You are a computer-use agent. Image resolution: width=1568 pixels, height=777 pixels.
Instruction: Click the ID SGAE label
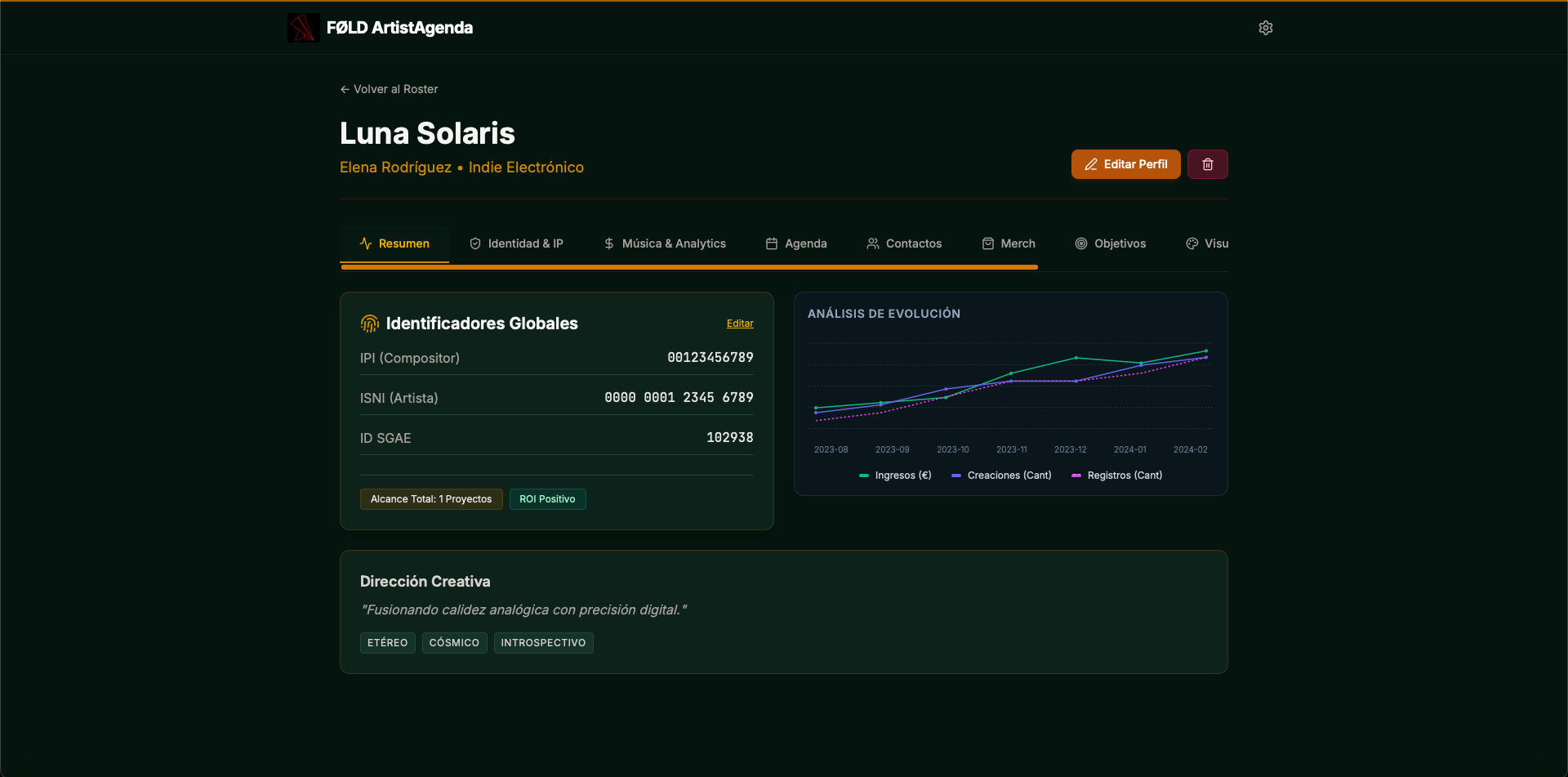(385, 438)
